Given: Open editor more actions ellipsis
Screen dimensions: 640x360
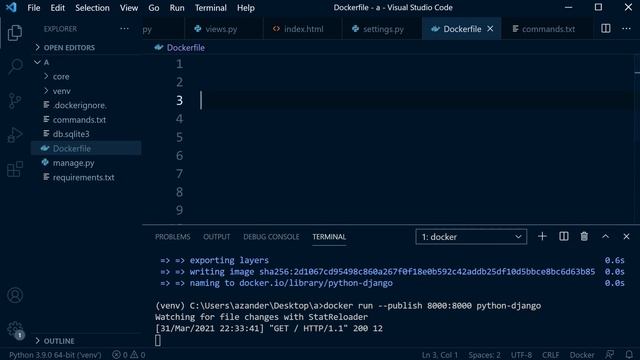Looking at the screenshot, I should pos(626,29).
